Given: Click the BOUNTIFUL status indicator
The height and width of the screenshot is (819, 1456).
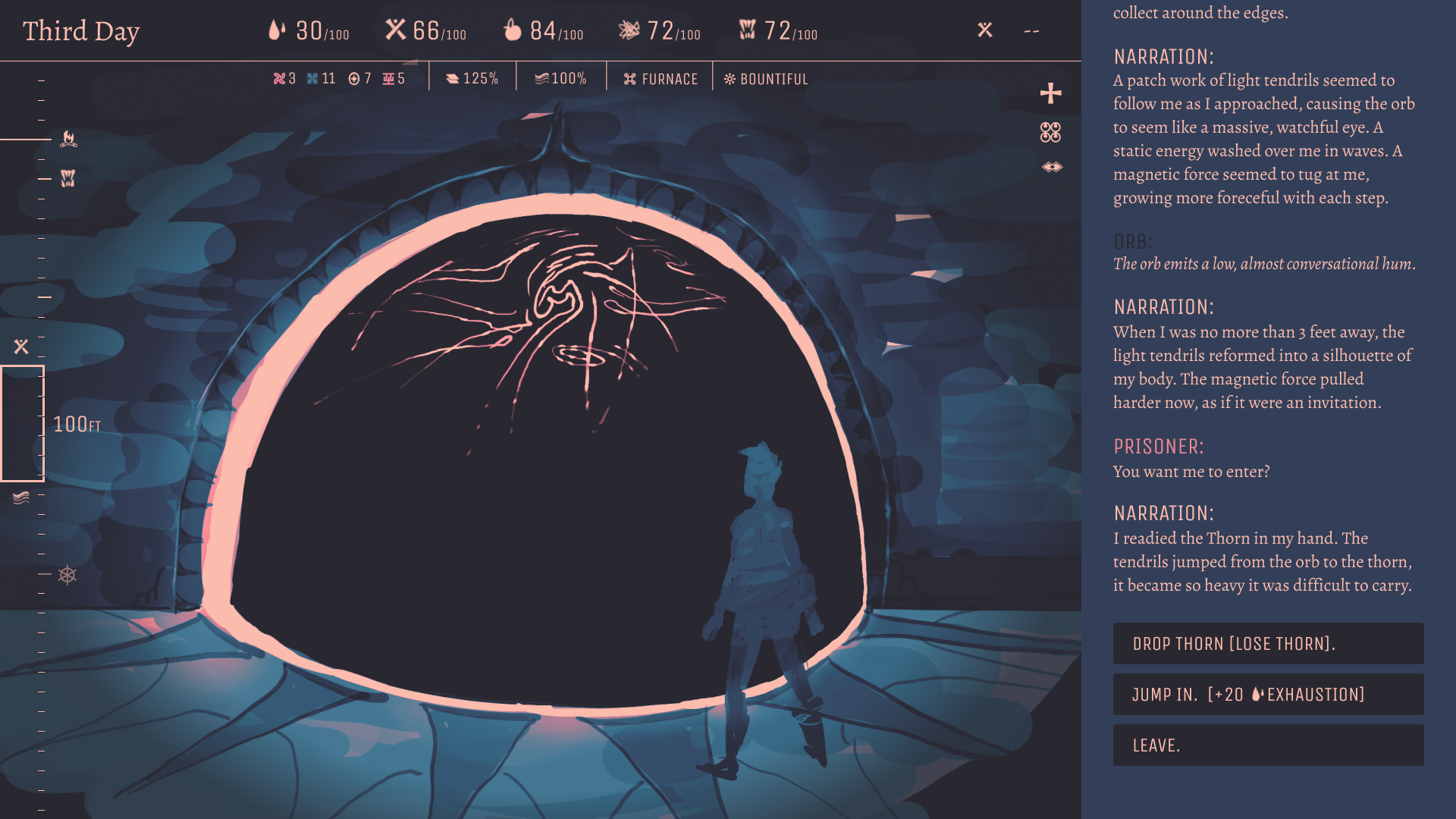Looking at the screenshot, I should (x=766, y=79).
